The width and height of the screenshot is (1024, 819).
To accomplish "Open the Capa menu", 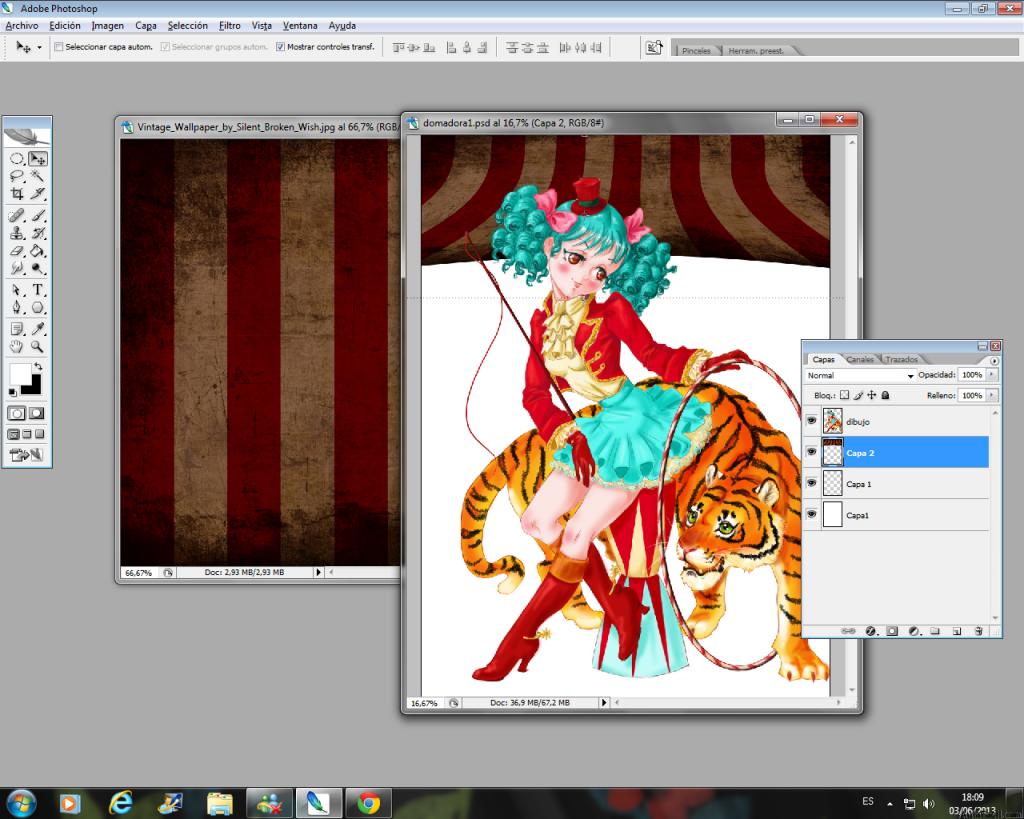I will point(146,25).
